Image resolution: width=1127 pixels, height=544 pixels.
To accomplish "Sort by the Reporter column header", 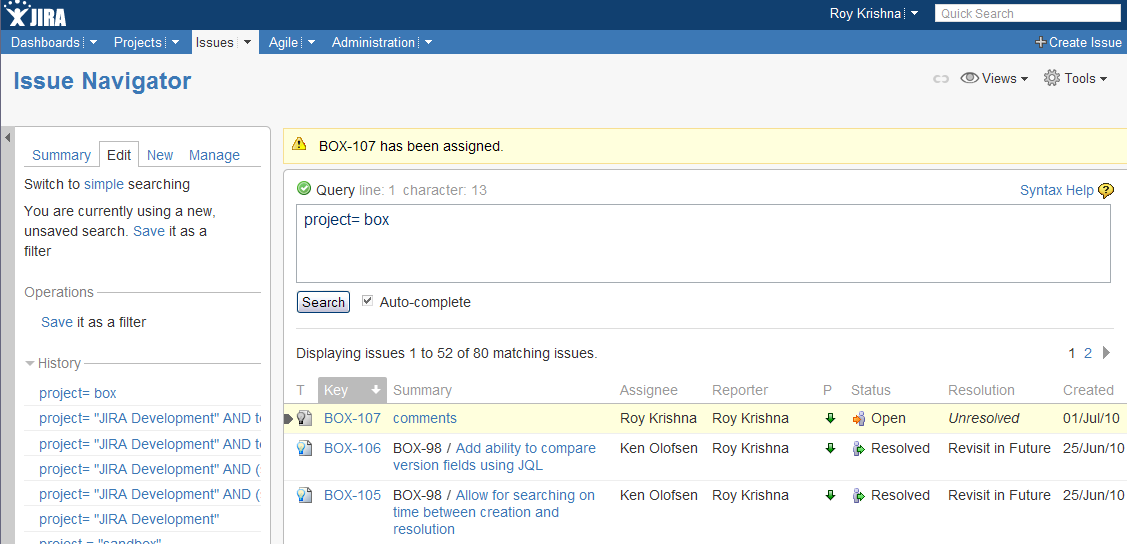I will tap(740, 390).
